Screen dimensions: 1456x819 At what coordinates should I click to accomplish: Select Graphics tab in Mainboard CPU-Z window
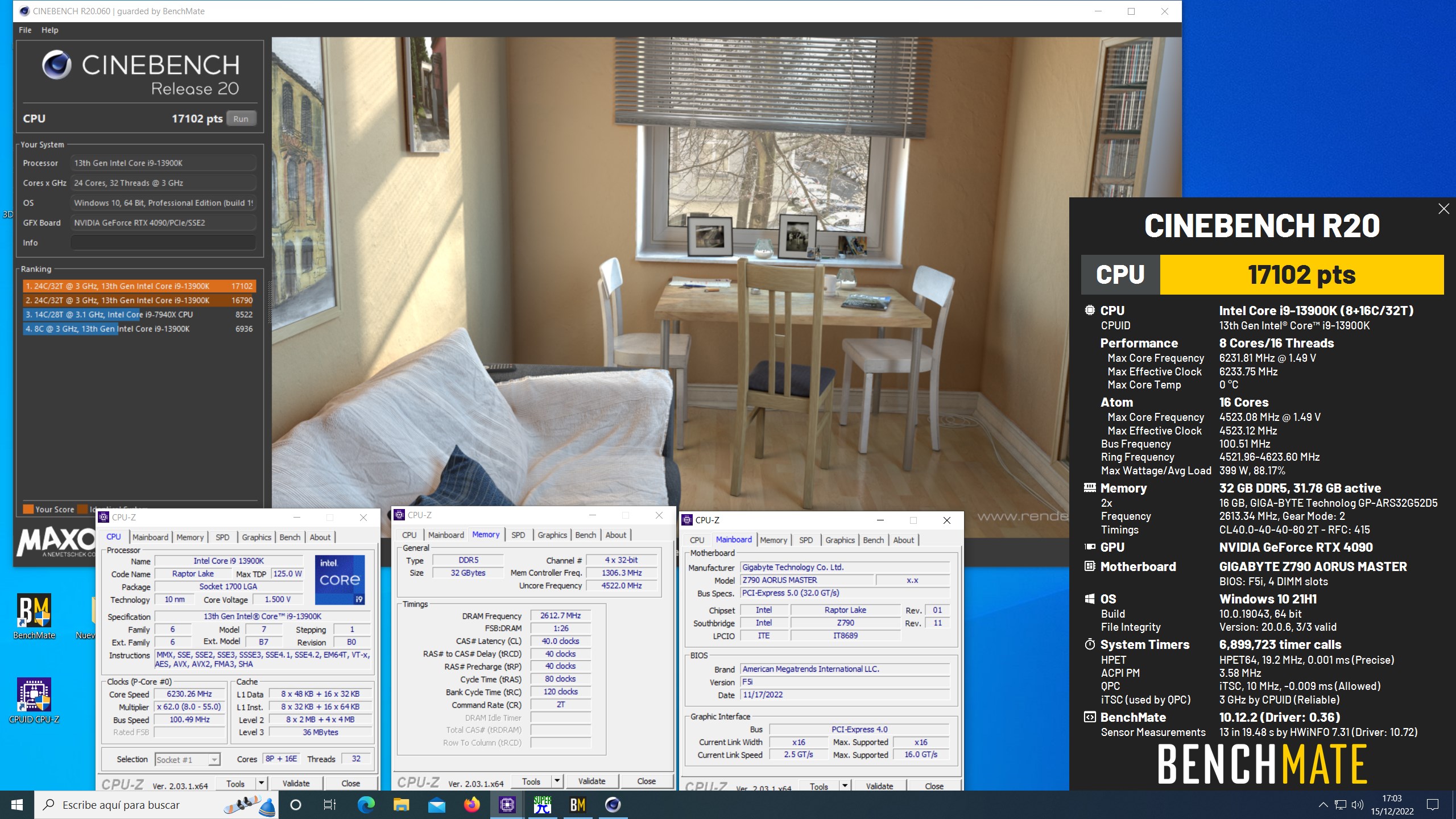[x=839, y=540]
